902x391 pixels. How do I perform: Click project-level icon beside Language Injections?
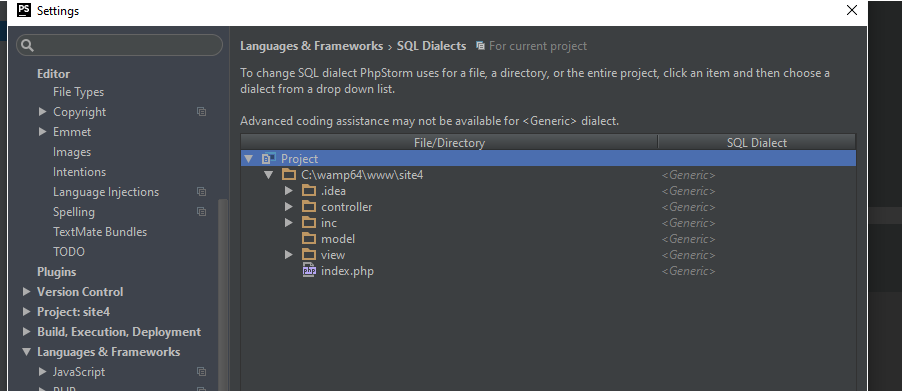pos(201,191)
